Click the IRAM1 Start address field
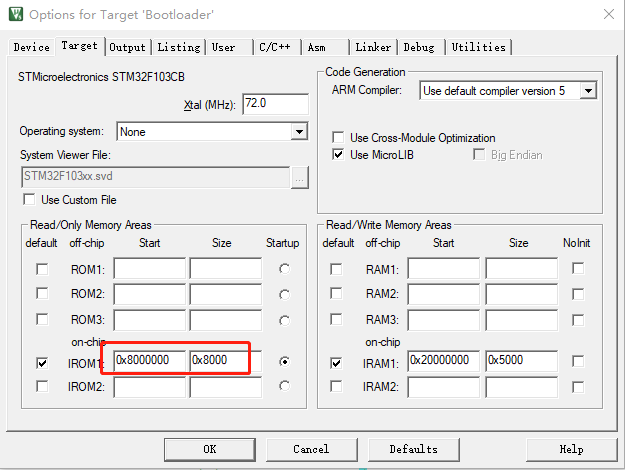This screenshot has height=470, width=625. 443,361
